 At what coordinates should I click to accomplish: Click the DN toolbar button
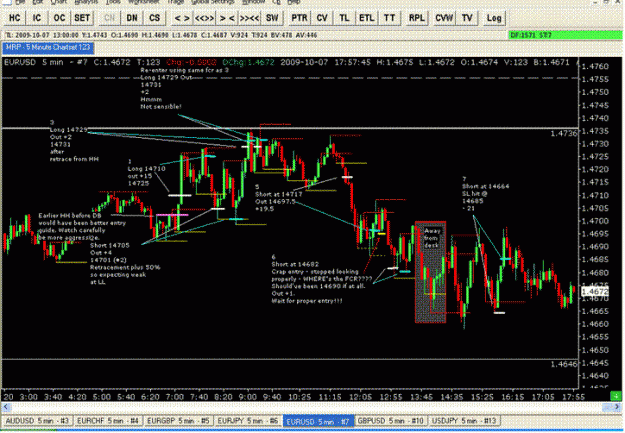coord(132,18)
